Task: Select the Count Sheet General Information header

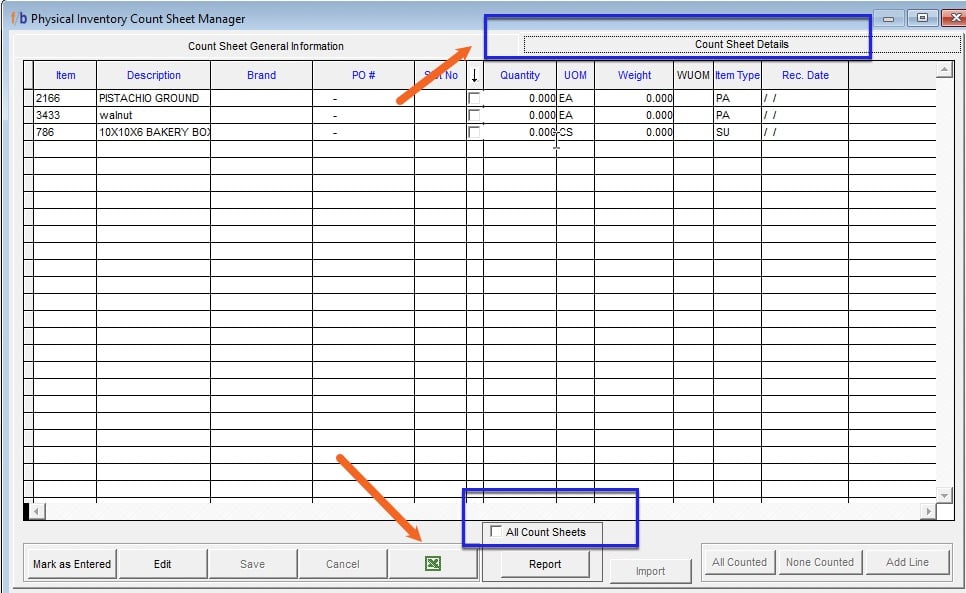Action: pos(266,46)
